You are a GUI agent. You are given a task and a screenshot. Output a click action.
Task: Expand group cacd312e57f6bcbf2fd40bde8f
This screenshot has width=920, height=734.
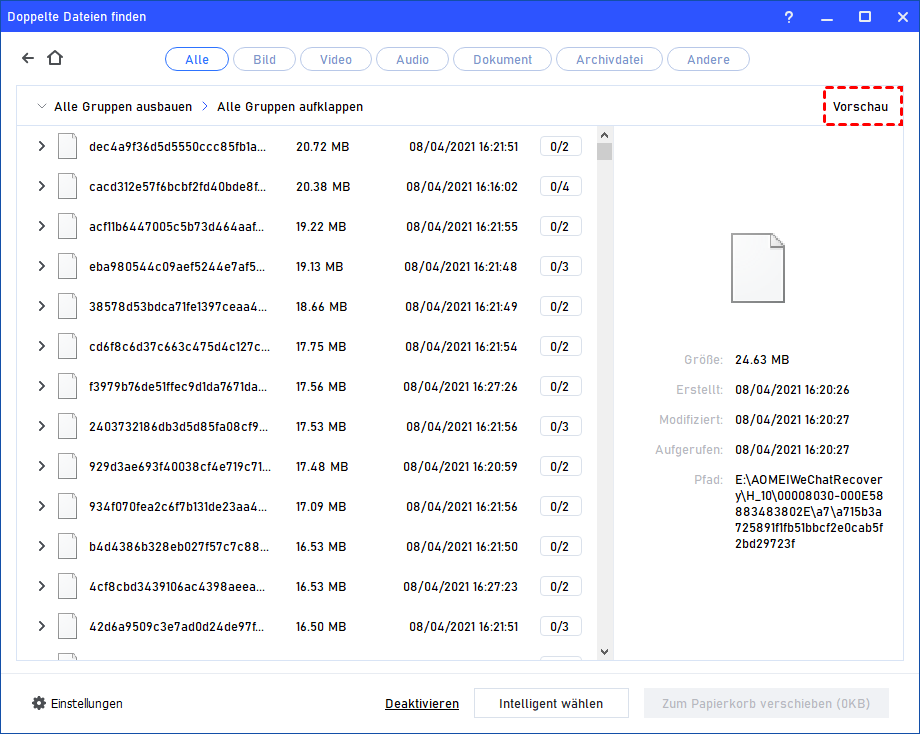click(x=42, y=186)
